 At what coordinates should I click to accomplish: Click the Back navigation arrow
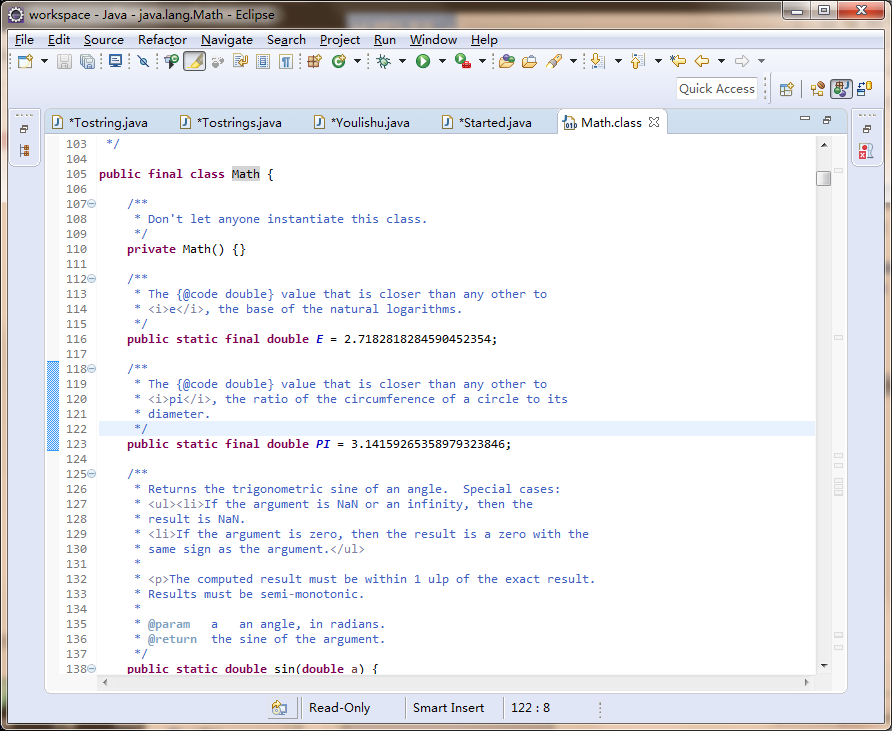pos(703,61)
